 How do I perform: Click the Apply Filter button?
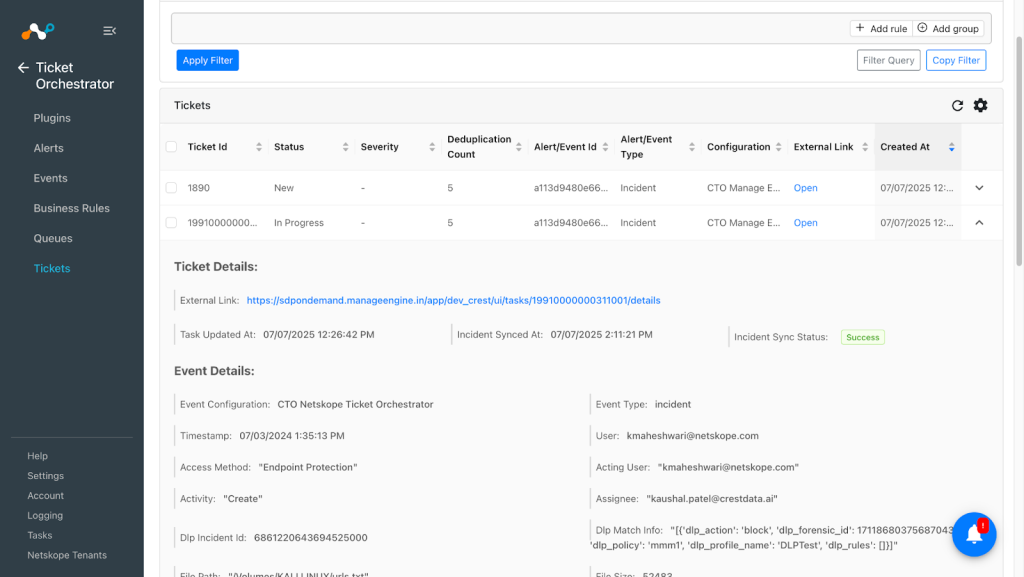[x=208, y=60]
